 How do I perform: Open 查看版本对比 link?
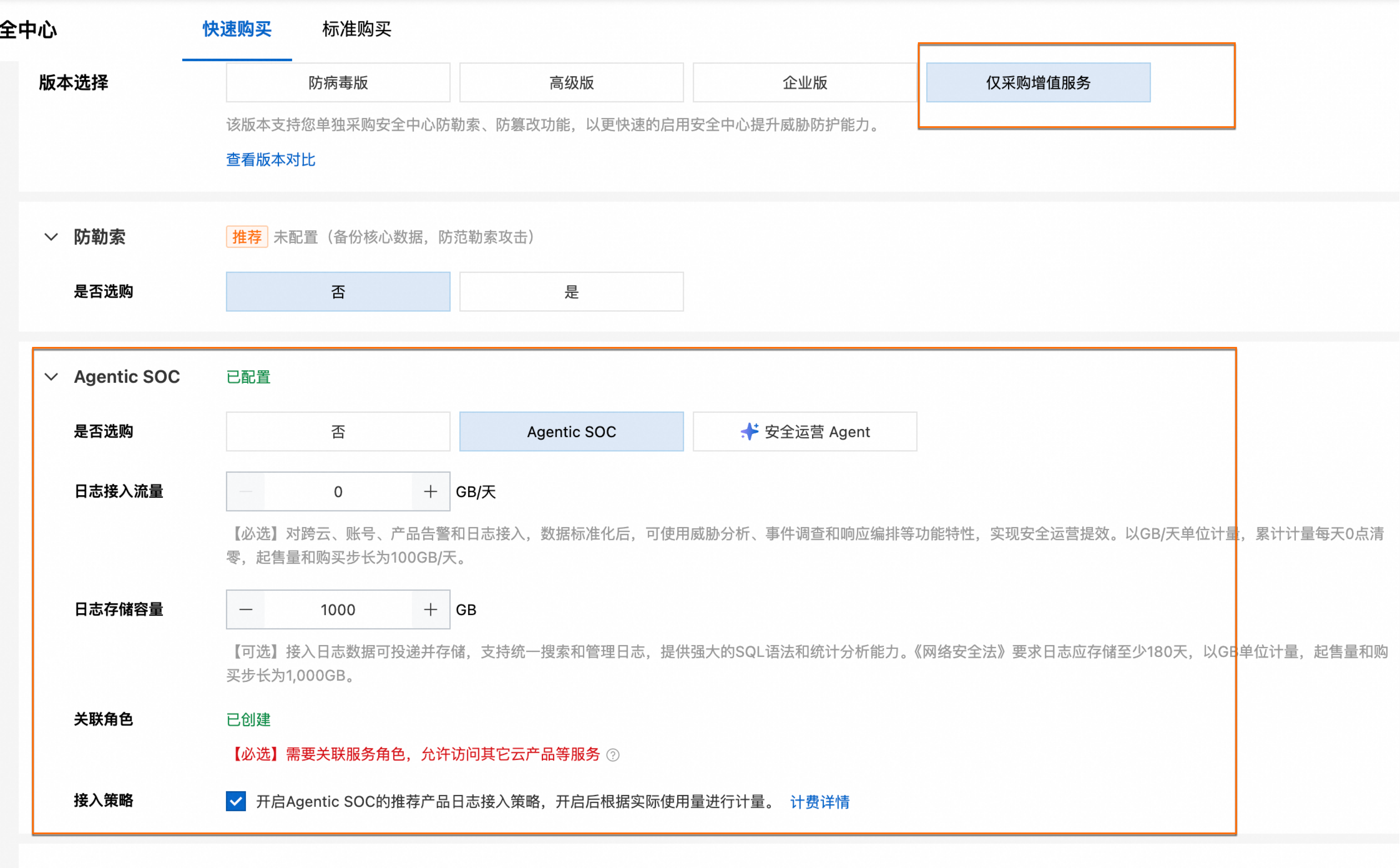click(x=270, y=160)
